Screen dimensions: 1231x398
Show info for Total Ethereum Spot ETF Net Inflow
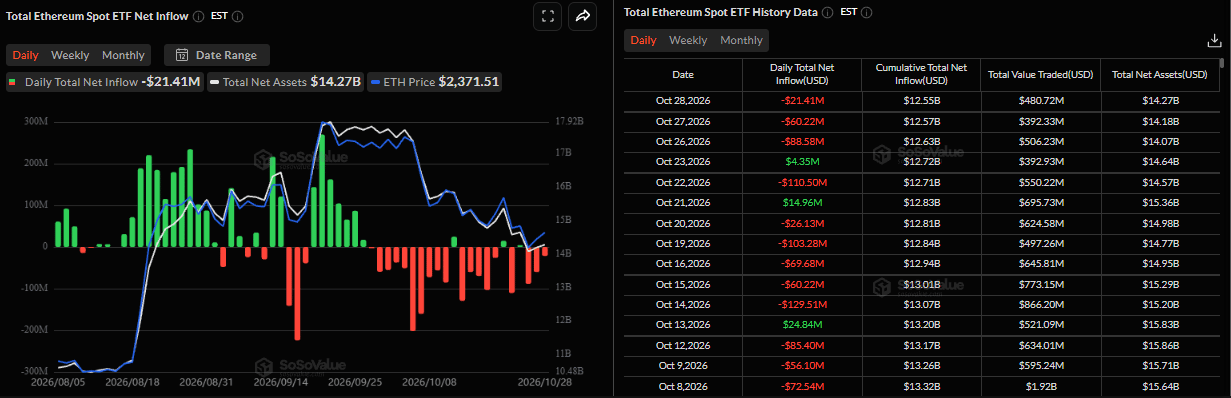point(198,17)
